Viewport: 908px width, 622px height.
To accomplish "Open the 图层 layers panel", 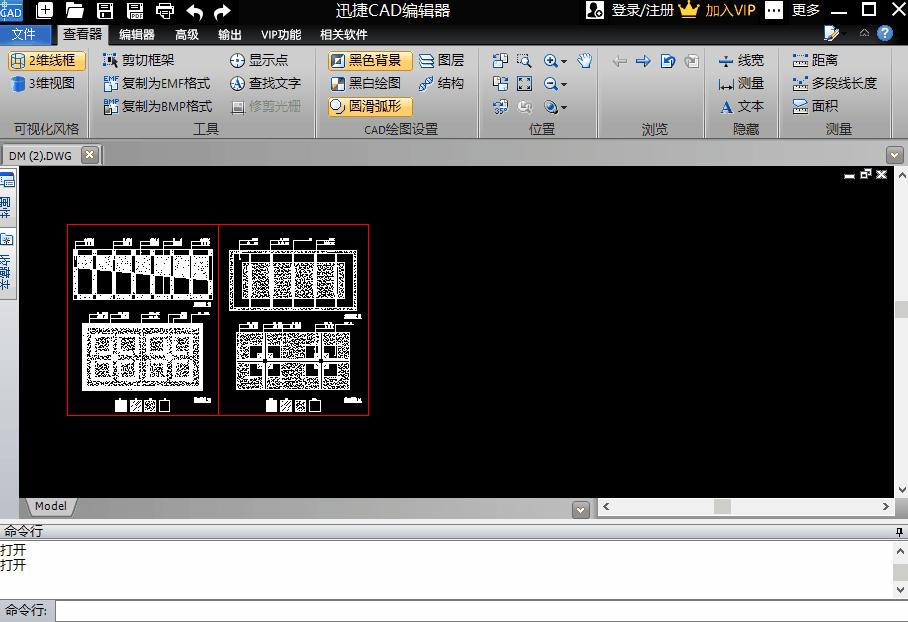I will [x=441, y=60].
